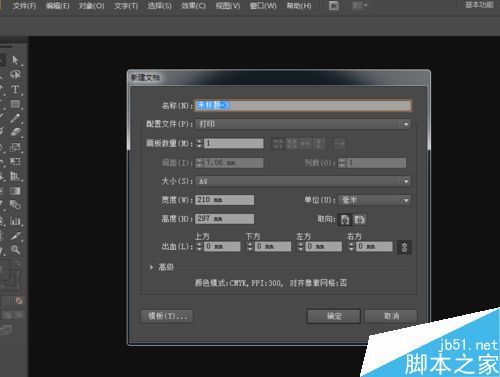
Task: Click the right bleed (右方) stepper
Action: point(351,247)
